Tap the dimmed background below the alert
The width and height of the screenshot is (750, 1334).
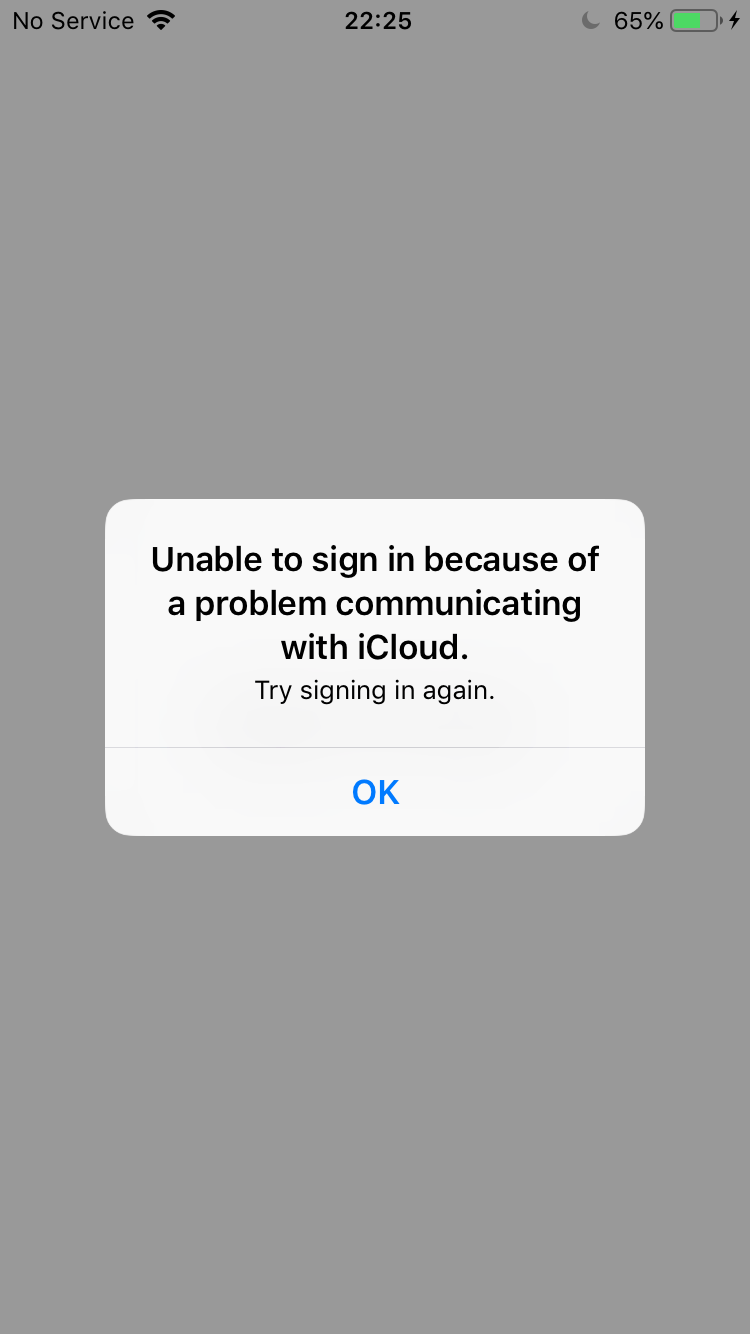tap(375, 1085)
